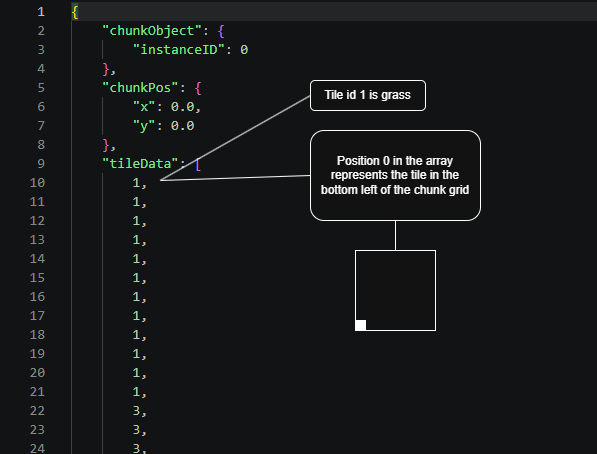
Task: Click the tile value 3 on line 23
Action: pos(136,430)
